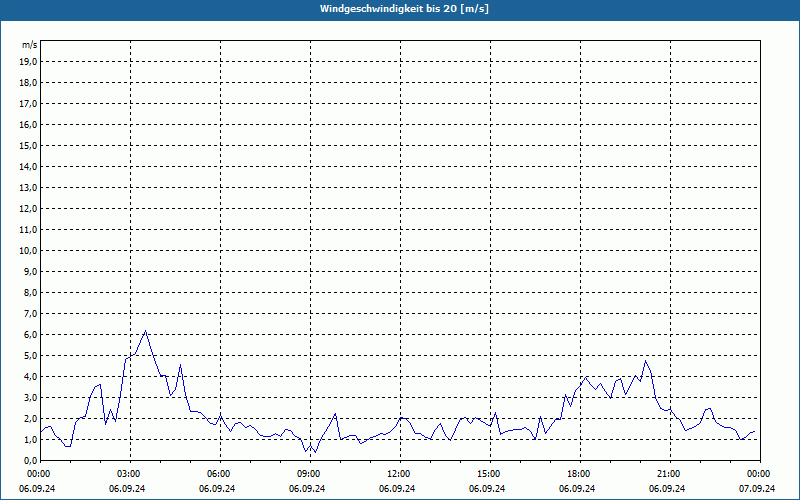Click the y-axis label 3,0
Image resolution: width=800 pixels, height=500 pixels.
coord(31,397)
